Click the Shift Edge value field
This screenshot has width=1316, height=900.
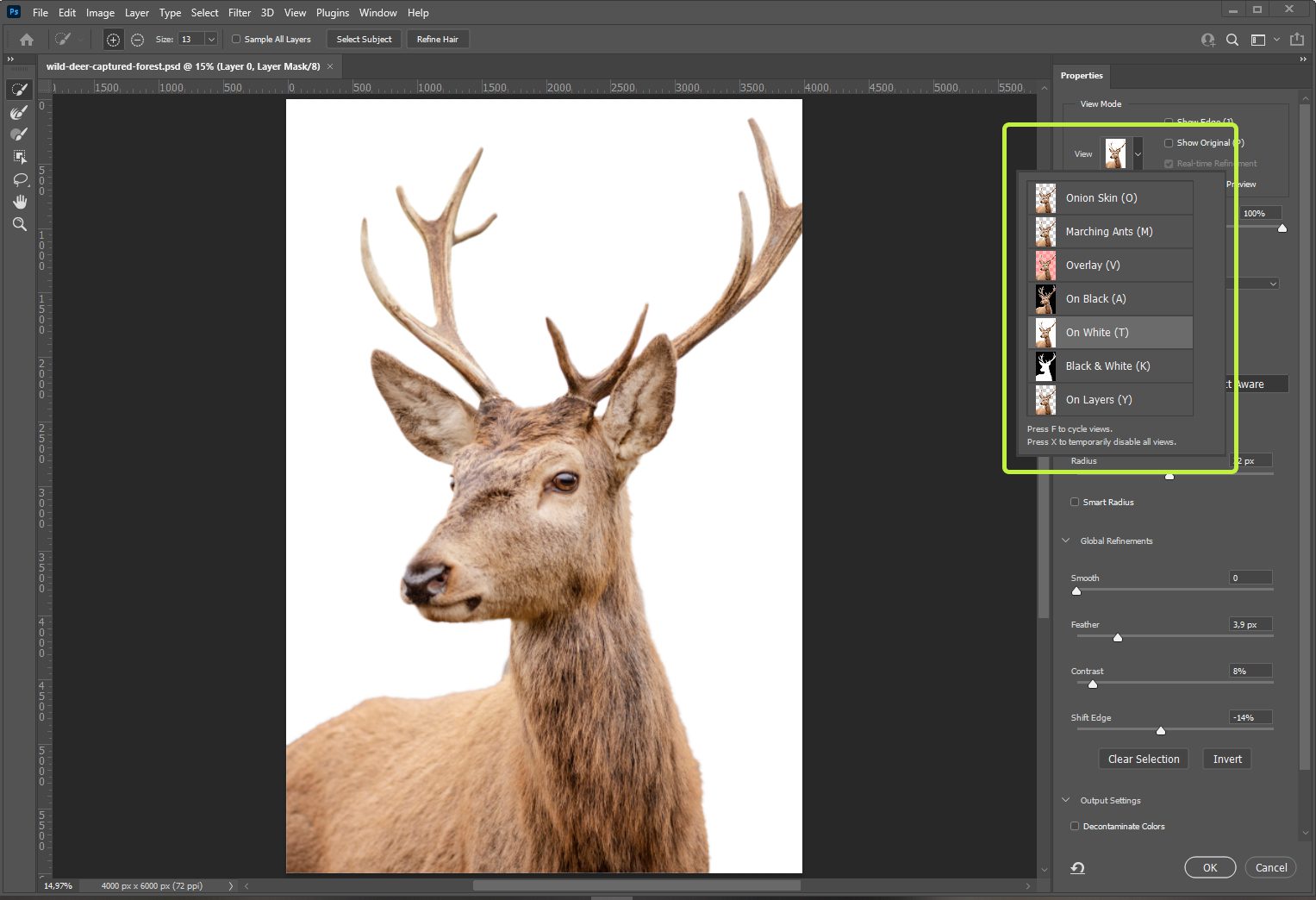[1251, 717]
